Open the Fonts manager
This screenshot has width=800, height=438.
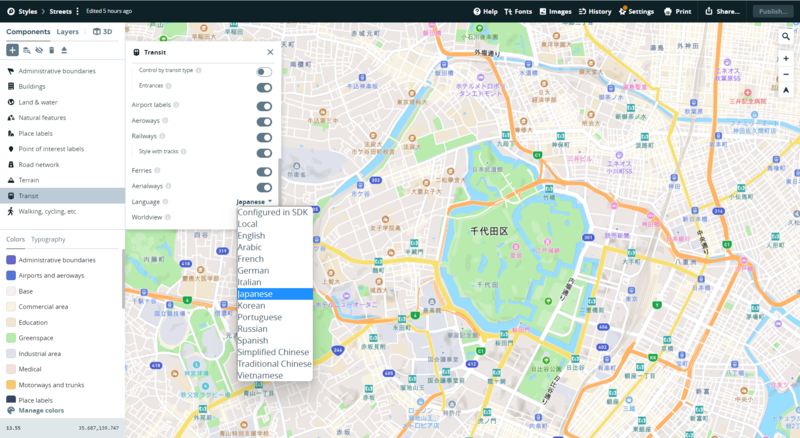(x=518, y=11)
